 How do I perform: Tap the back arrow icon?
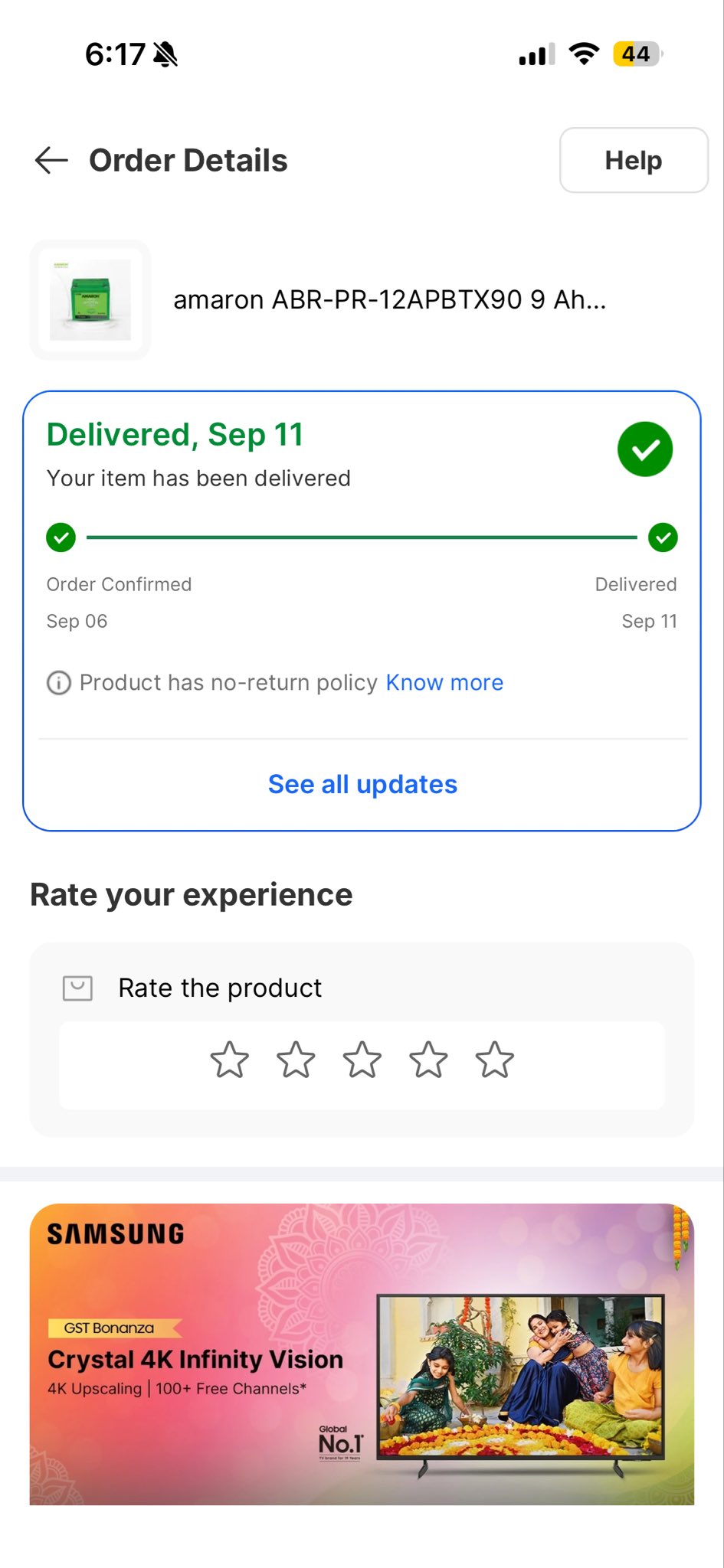click(x=51, y=161)
